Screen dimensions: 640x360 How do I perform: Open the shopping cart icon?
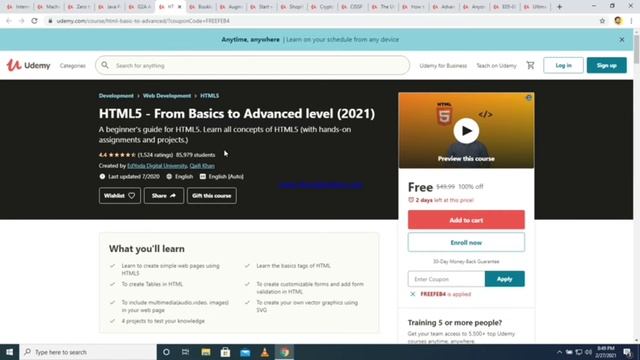(x=530, y=65)
